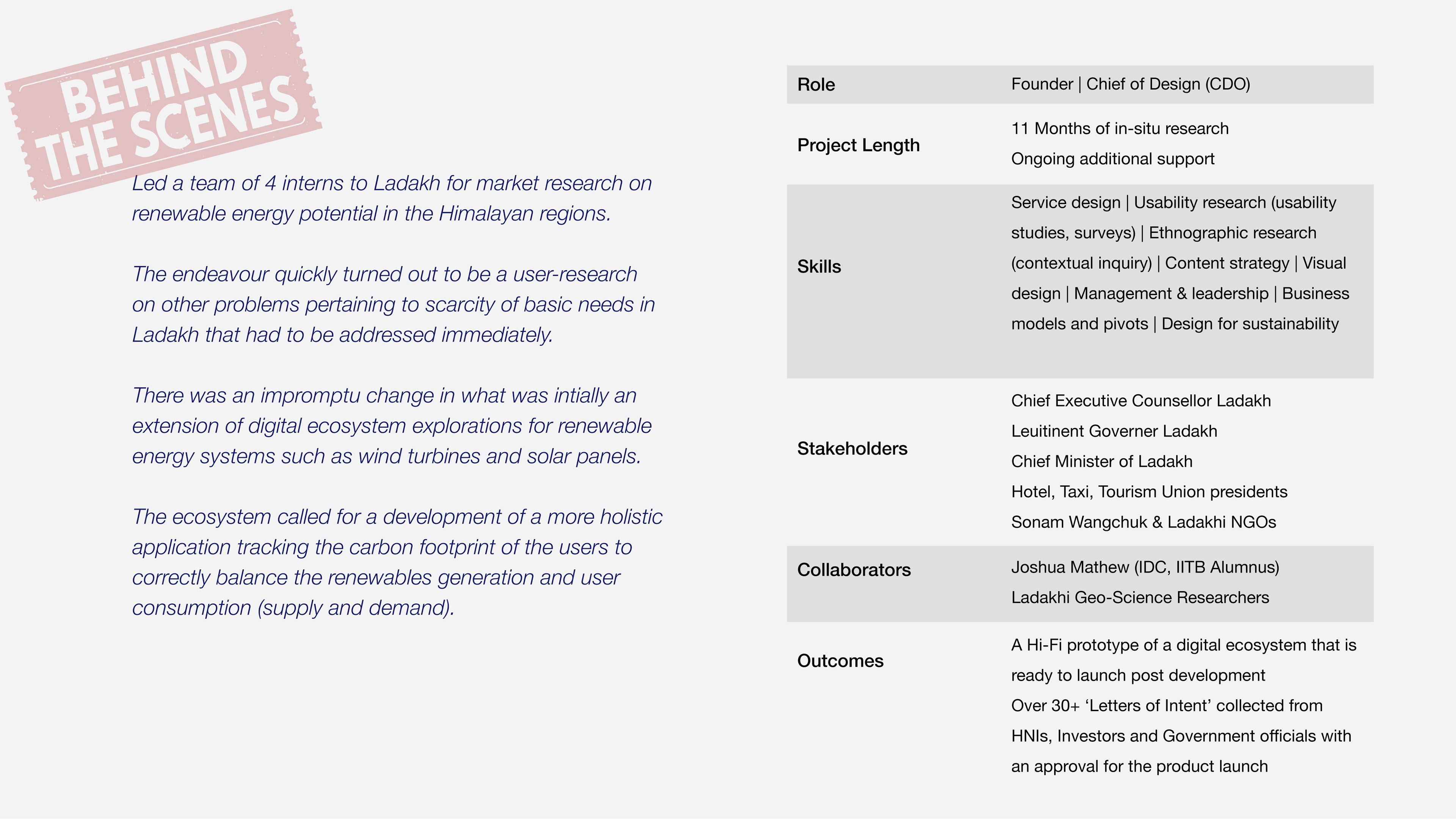Click the 11 Months of in-situ research line
The image size is (1456, 819).
point(1119,129)
